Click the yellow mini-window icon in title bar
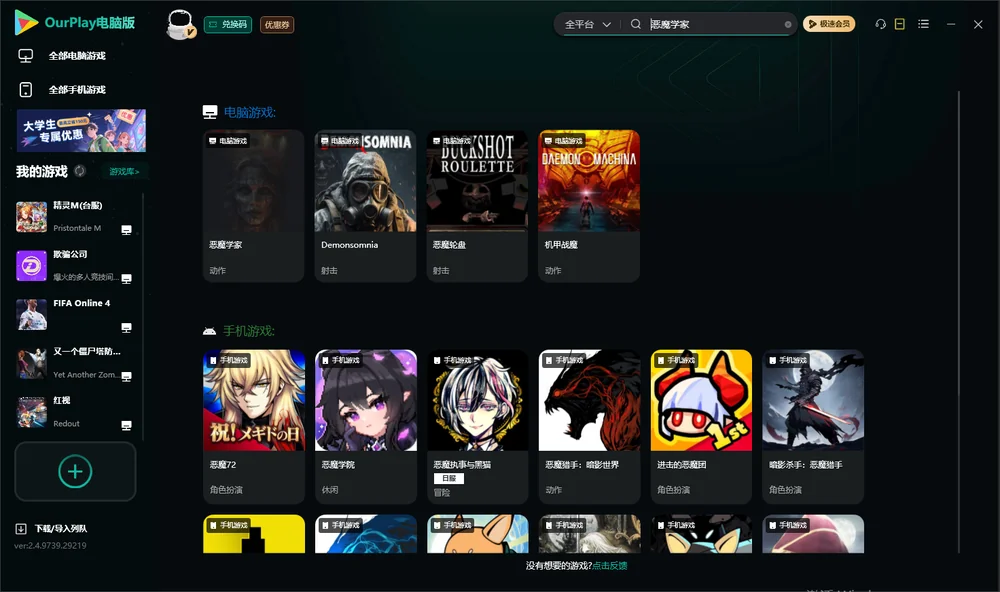This screenshot has height=592, width=1000. pos(900,24)
